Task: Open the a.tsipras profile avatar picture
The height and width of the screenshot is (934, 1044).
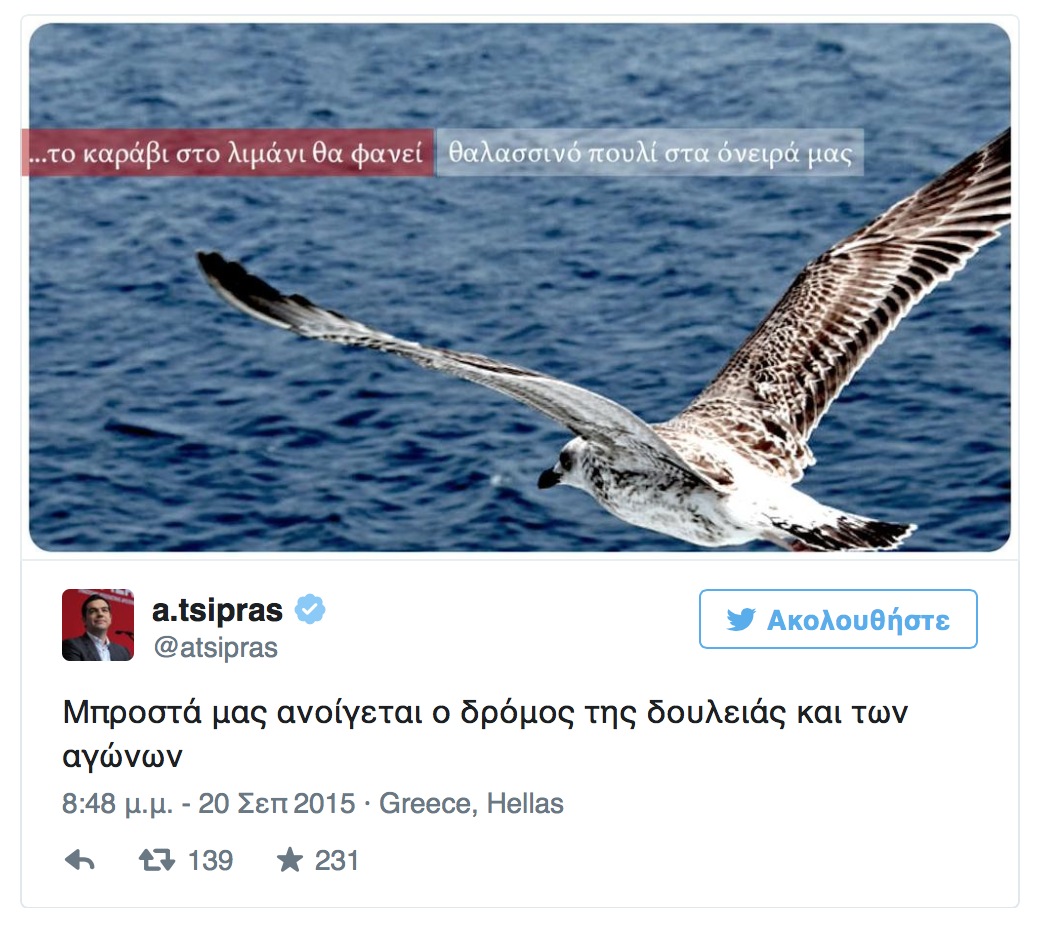Action: 98,624
